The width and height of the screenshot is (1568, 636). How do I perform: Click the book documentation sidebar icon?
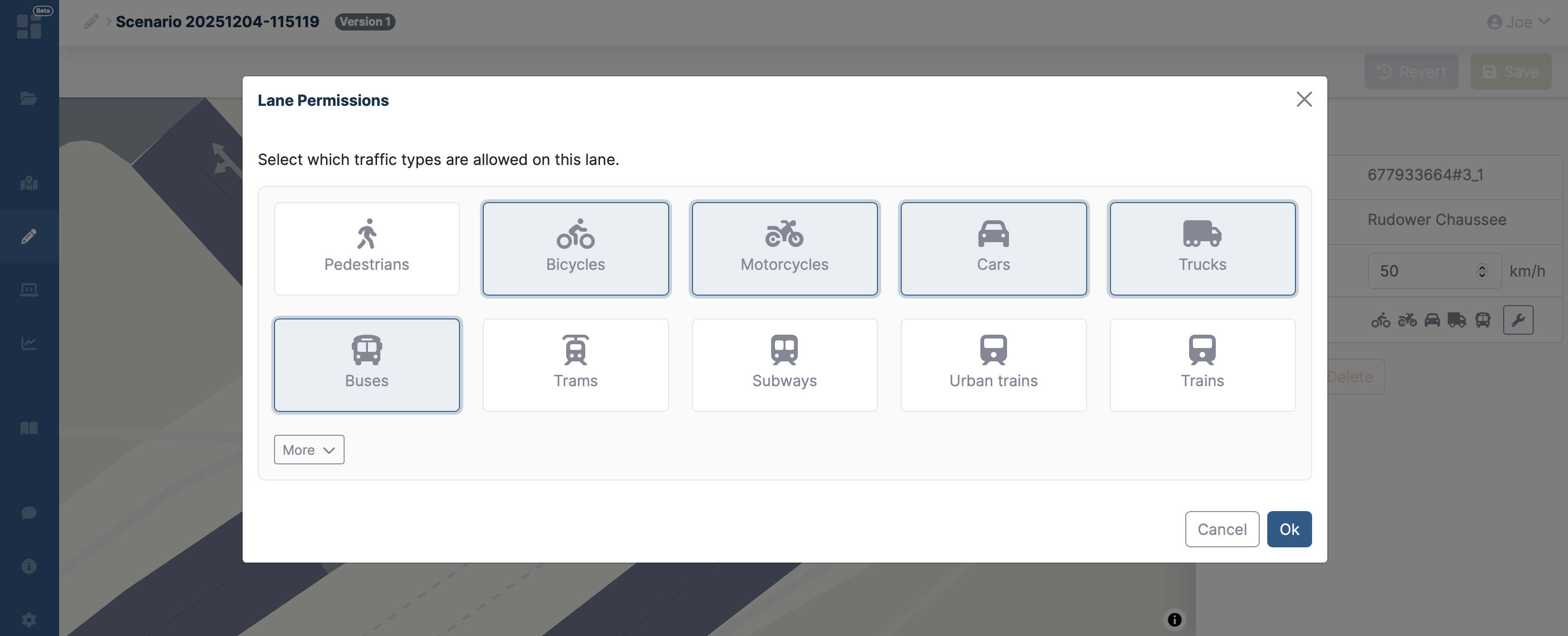(x=29, y=428)
